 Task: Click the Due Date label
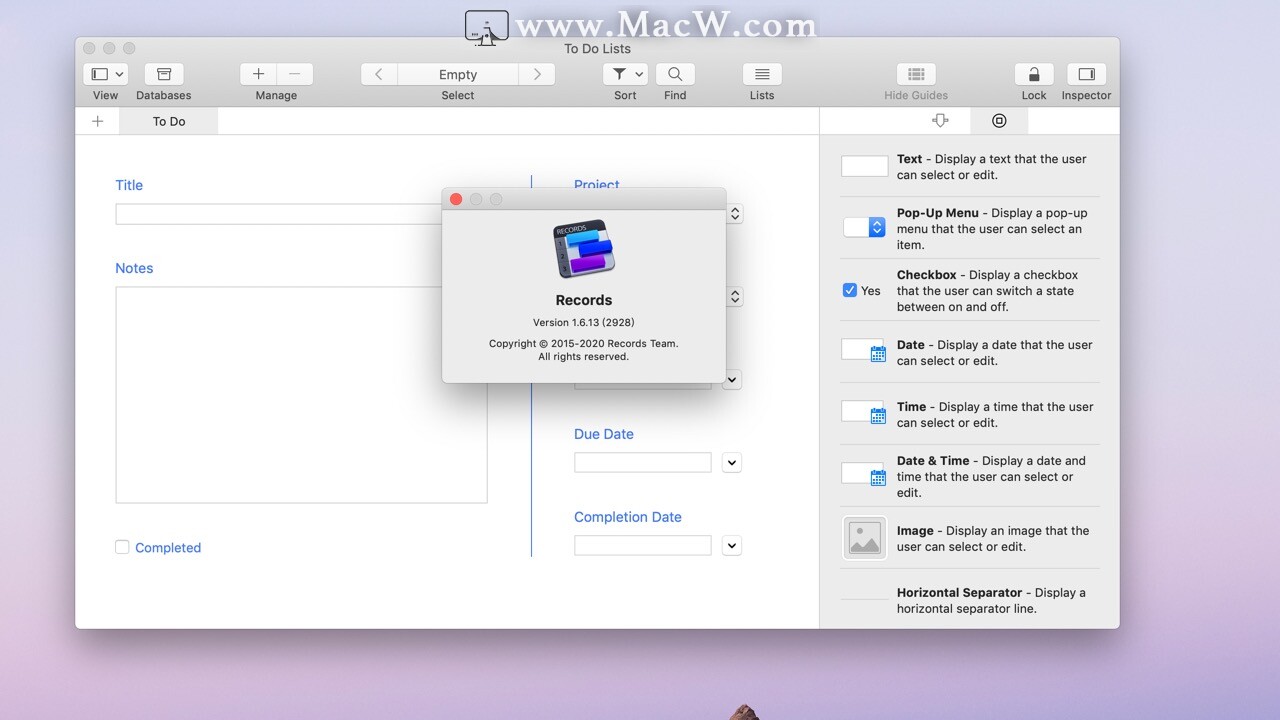coord(604,434)
